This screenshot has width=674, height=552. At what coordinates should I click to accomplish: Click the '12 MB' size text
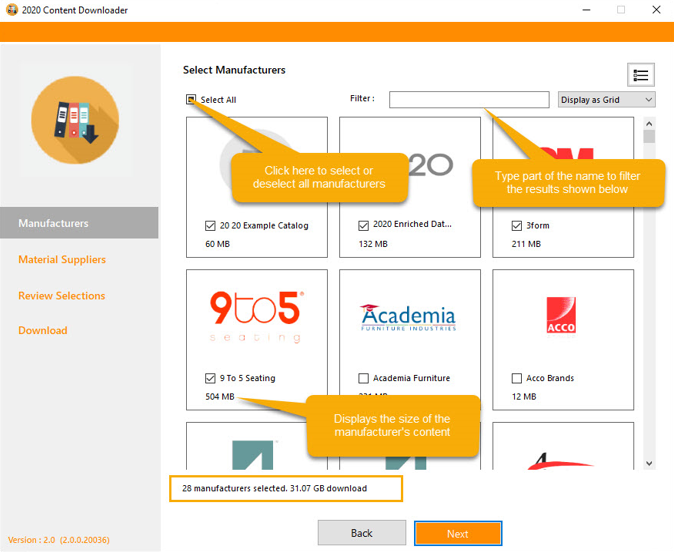(524, 396)
